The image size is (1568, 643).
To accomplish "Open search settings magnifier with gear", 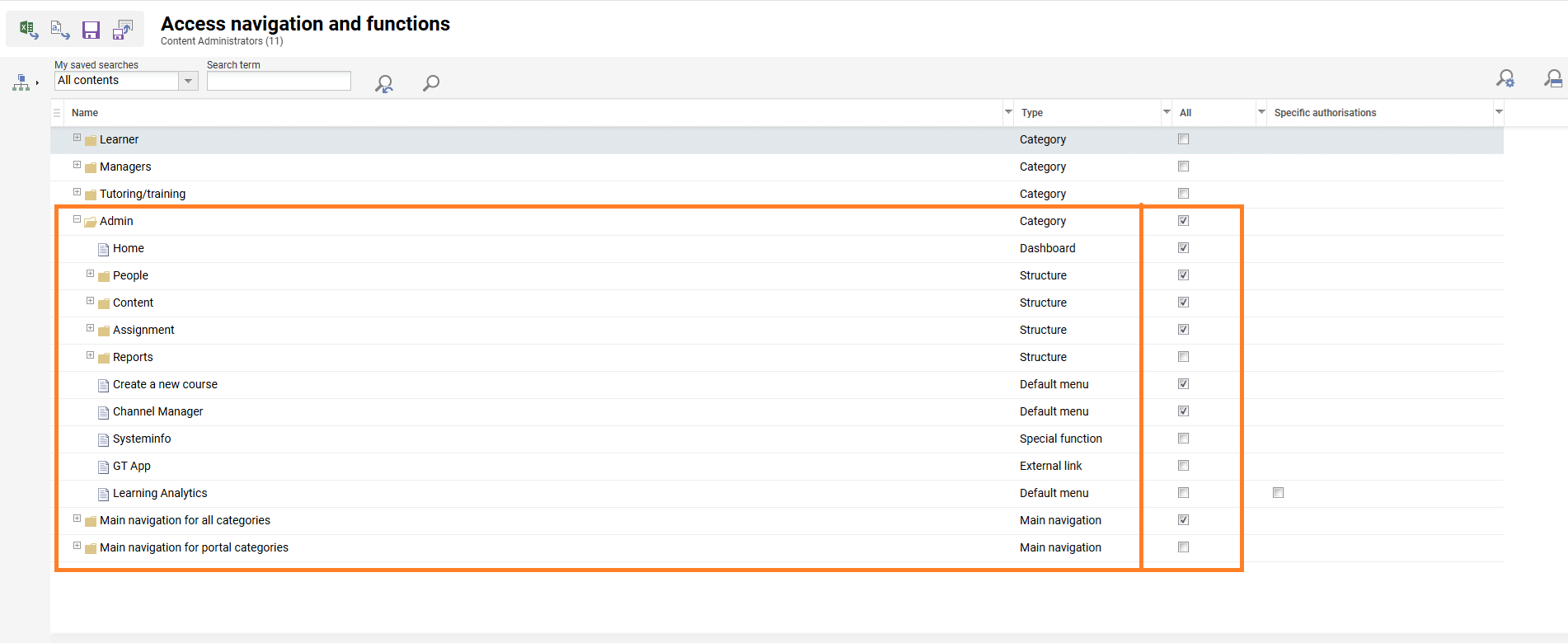I will [x=1505, y=79].
